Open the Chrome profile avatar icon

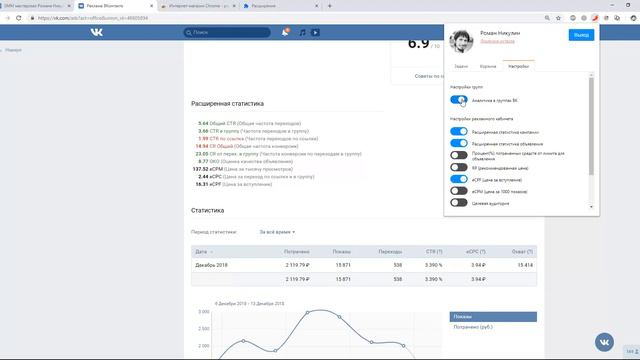pos(633,18)
